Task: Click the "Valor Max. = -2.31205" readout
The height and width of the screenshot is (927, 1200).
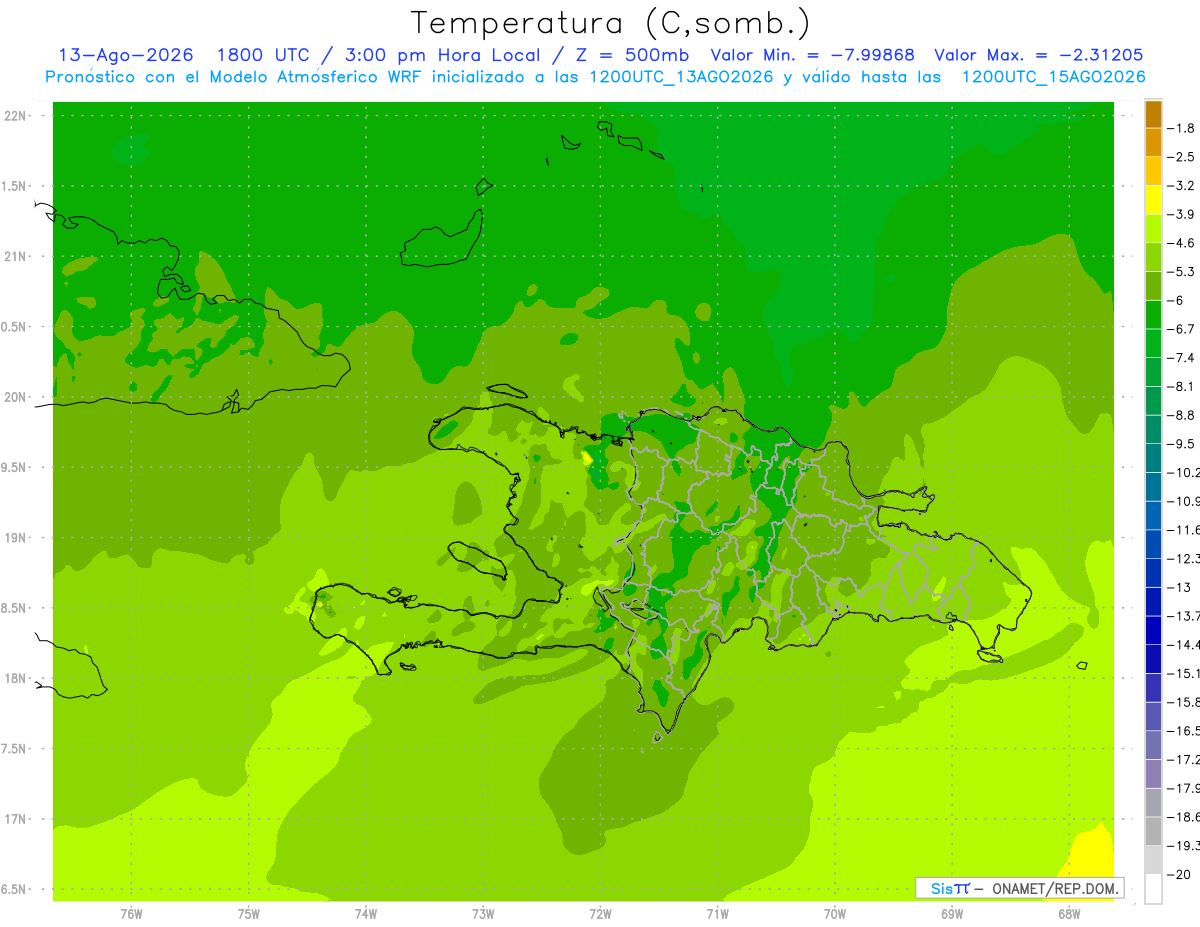Action: [x=1038, y=55]
